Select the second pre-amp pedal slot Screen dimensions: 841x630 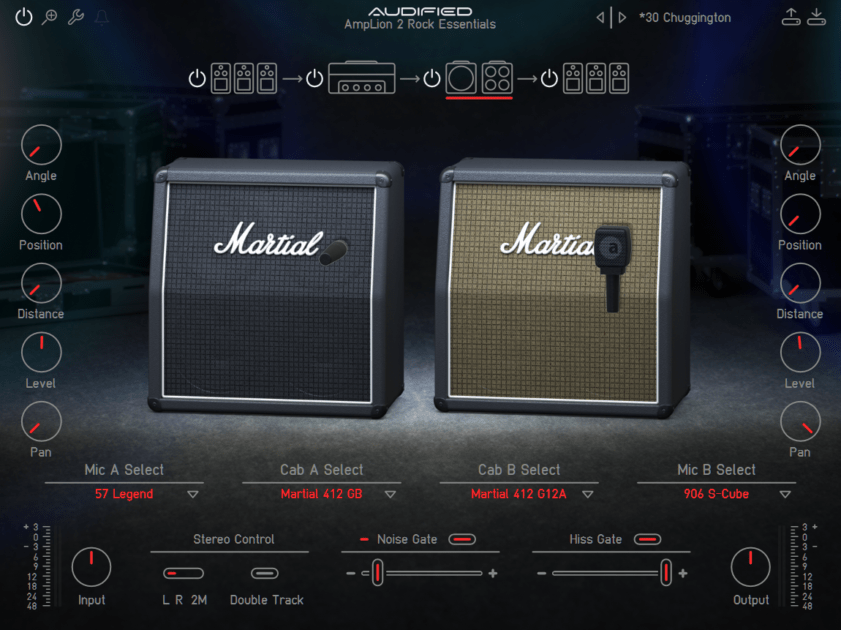coord(244,78)
